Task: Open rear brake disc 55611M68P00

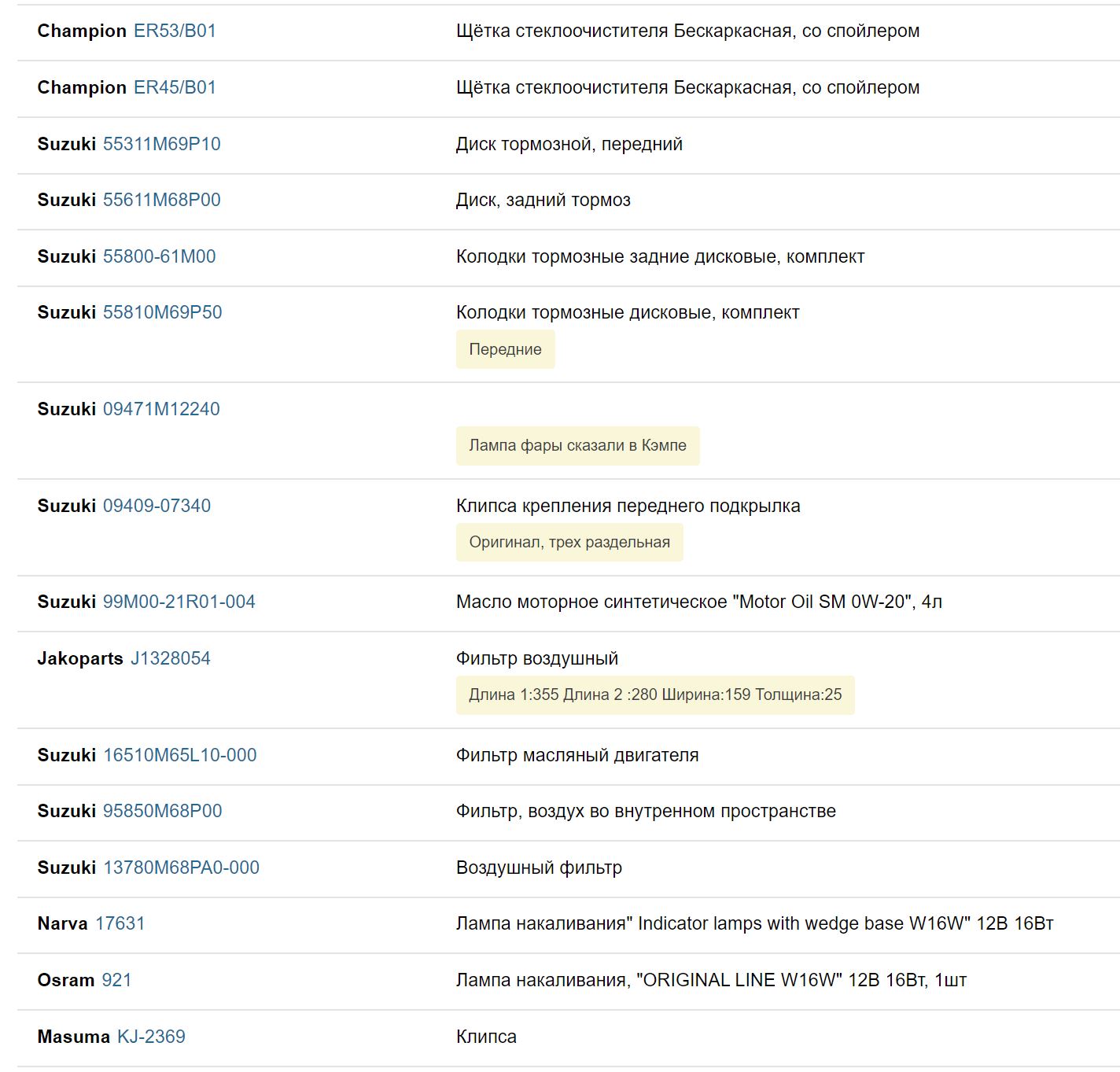Action: [x=161, y=200]
